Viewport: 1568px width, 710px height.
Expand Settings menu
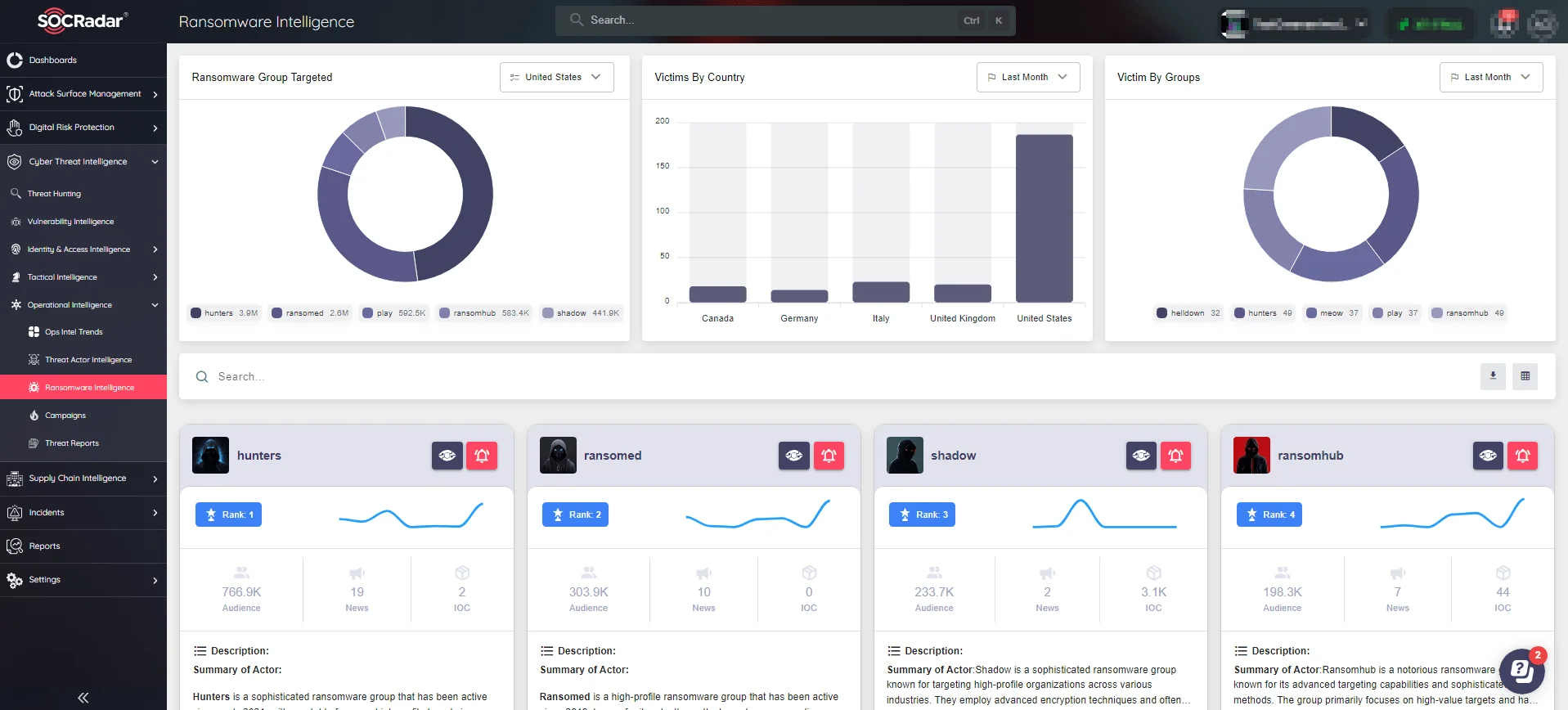click(83, 580)
